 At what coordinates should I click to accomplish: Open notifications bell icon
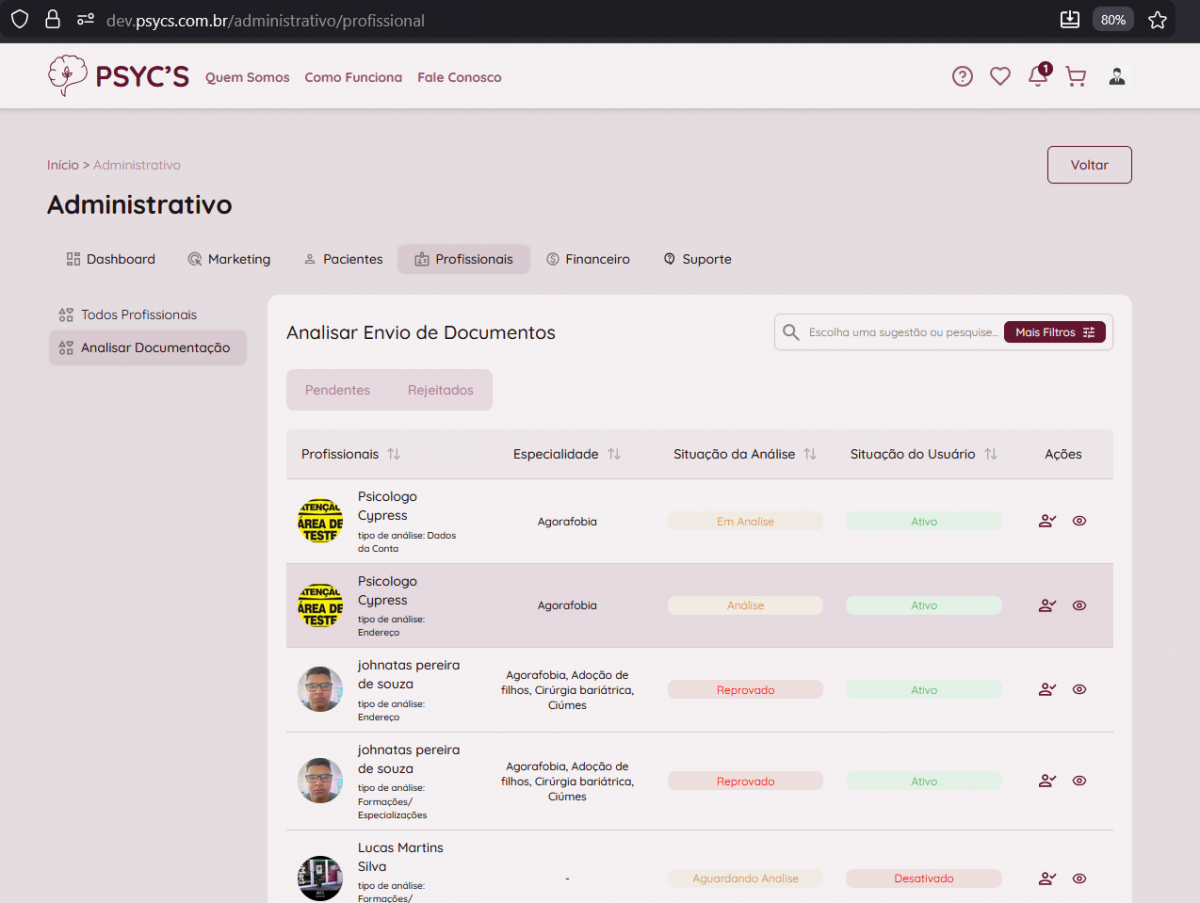pos(1038,77)
